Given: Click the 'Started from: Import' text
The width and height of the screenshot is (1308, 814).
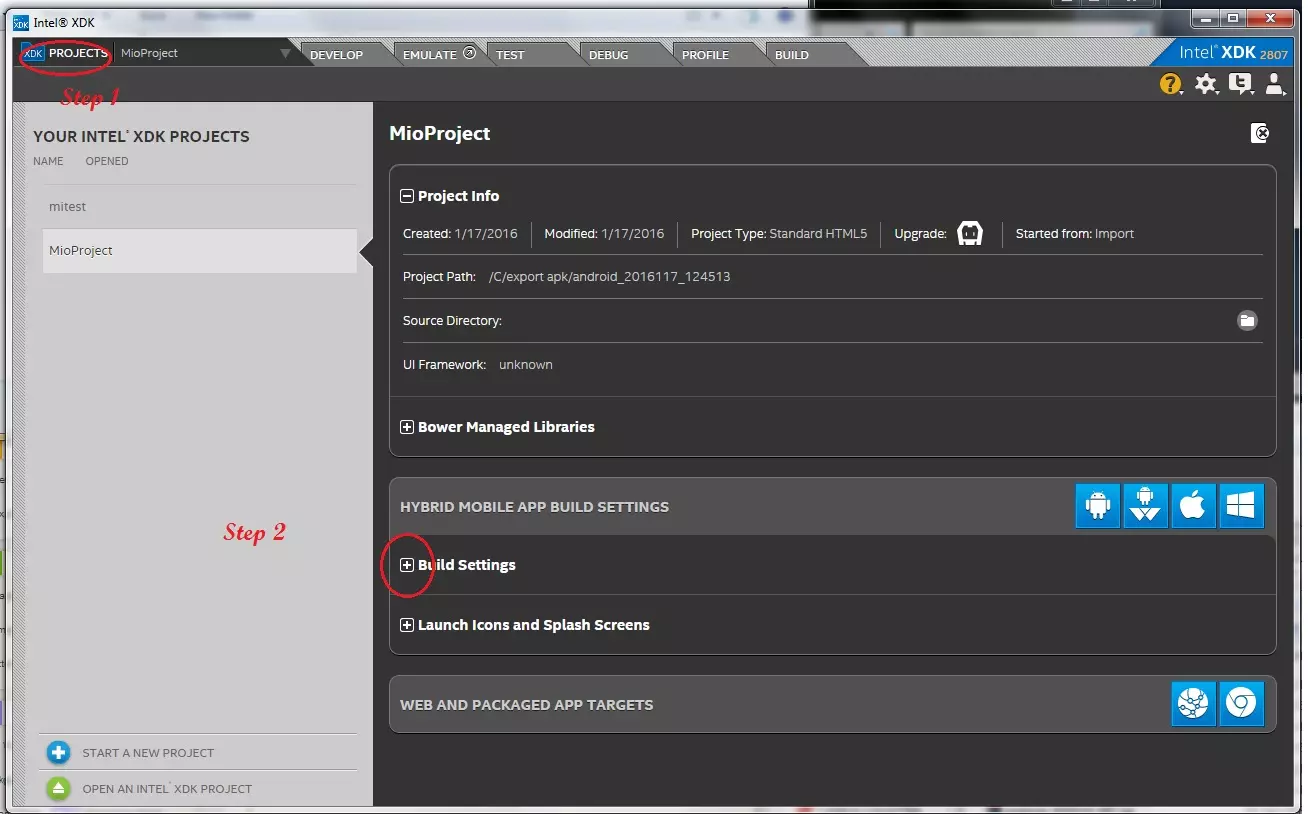Looking at the screenshot, I should [x=1075, y=234].
